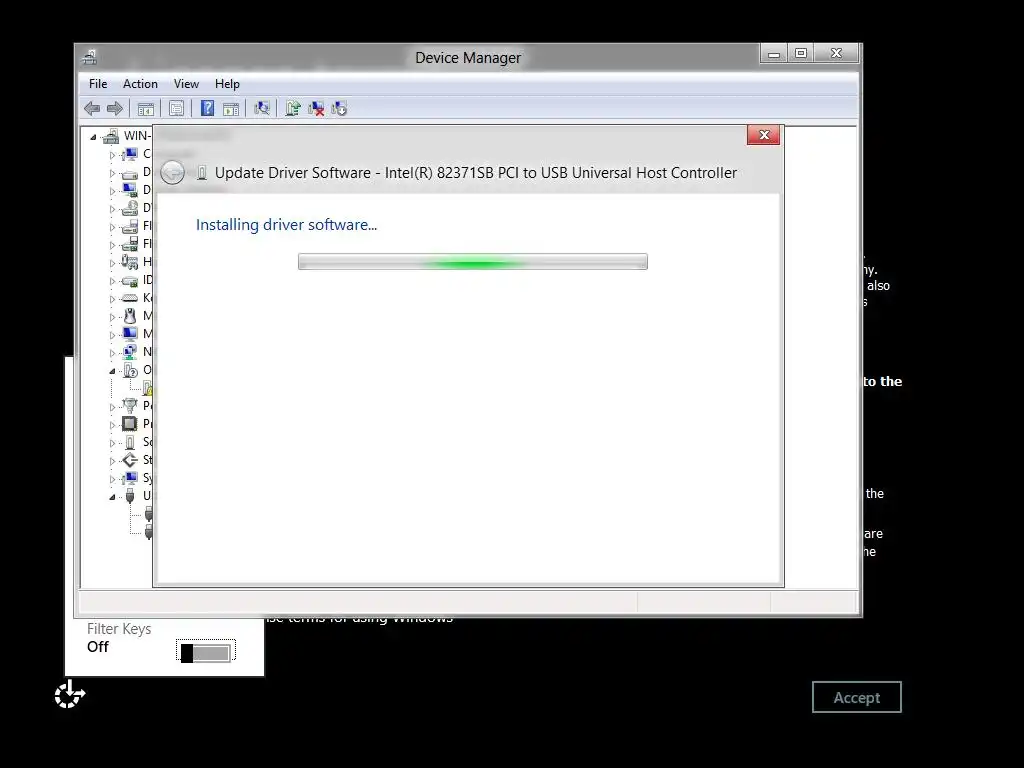Expand the Computer category arrow
Viewport: 1024px width, 768px height.
112,155
